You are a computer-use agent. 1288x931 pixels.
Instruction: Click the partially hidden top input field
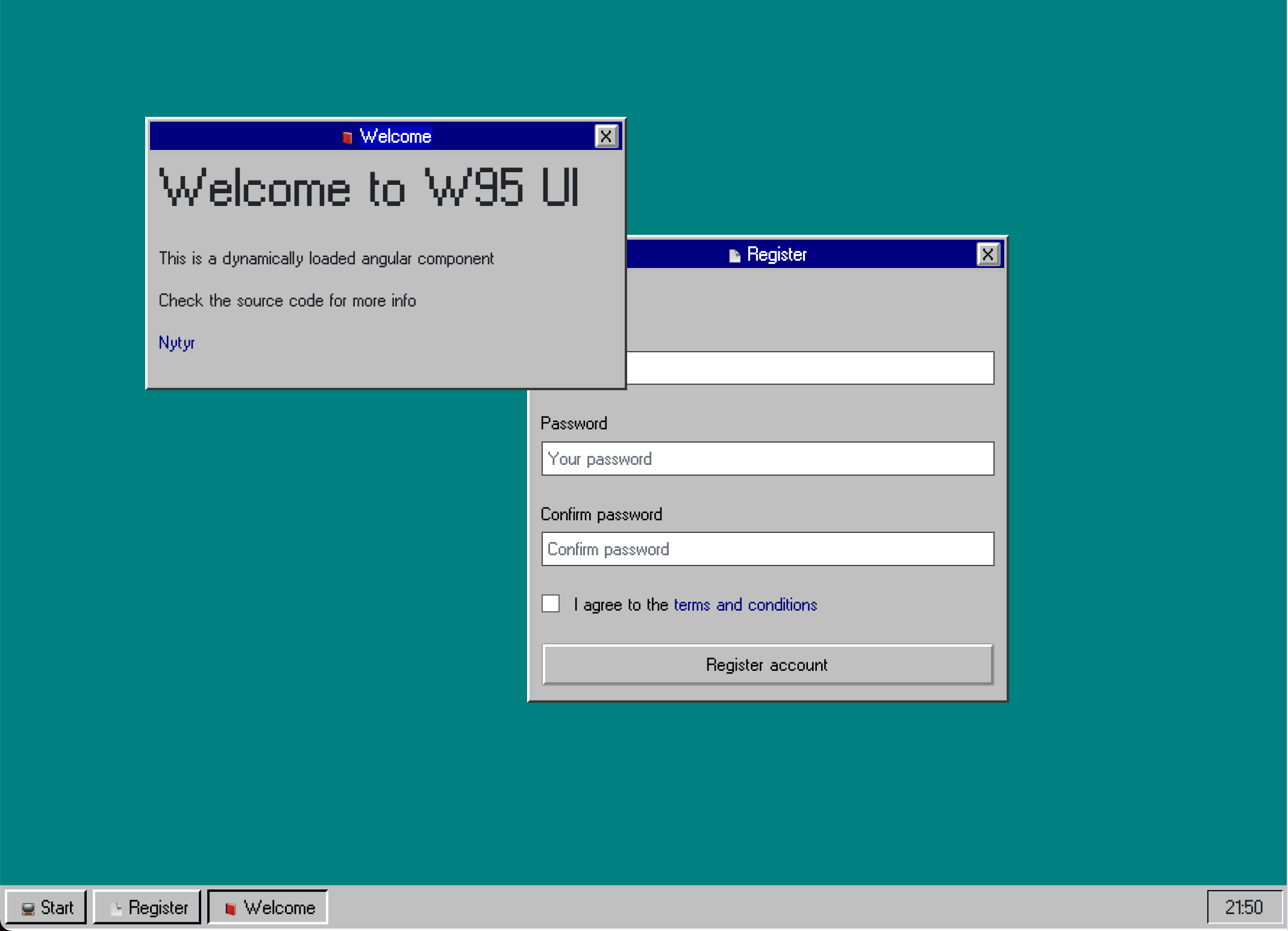click(x=810, y=368)
